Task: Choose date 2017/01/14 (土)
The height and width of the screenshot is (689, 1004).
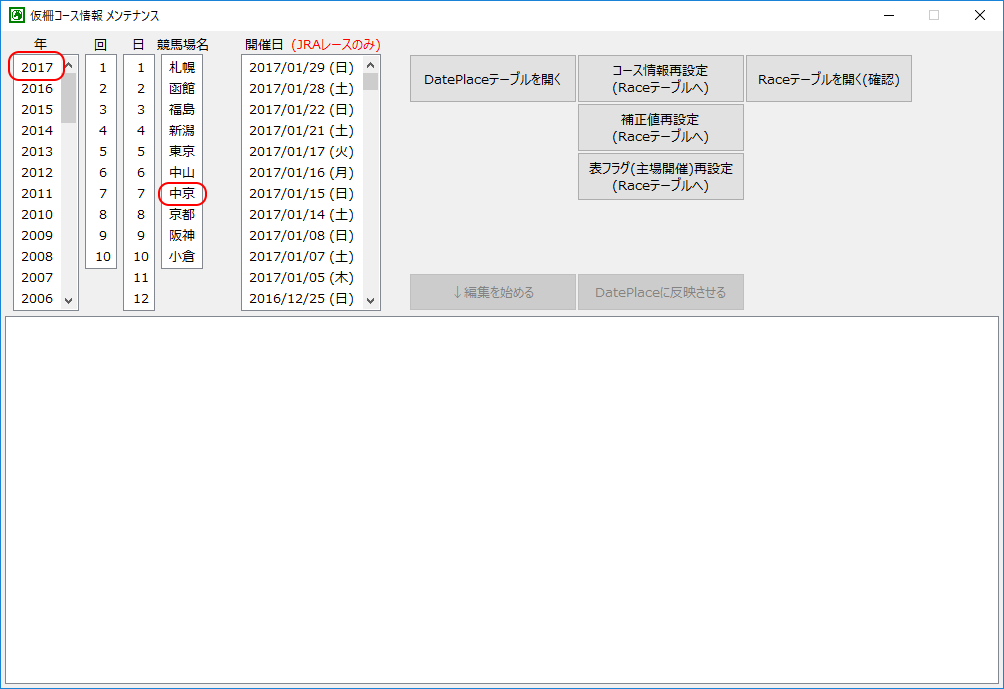Action: 302,215
